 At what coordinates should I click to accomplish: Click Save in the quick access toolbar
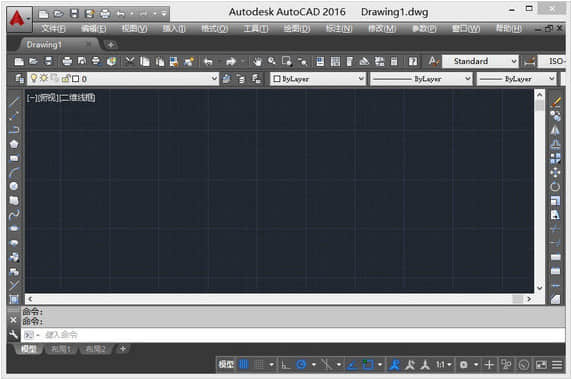point(74,14)
